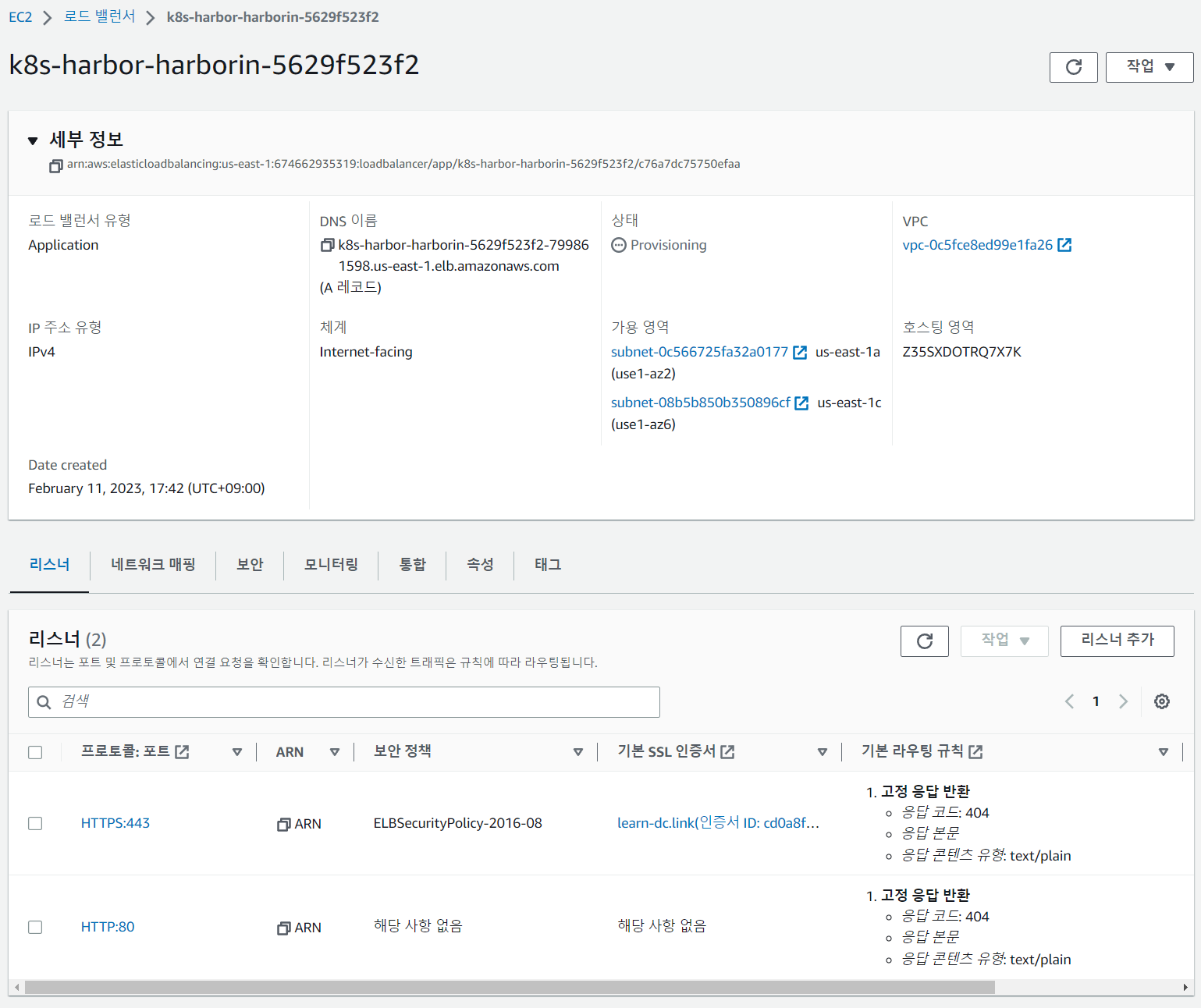Click the 리스너 추가 button
Viewport: 1201px width, 1008px height.
coord(1117,641)
